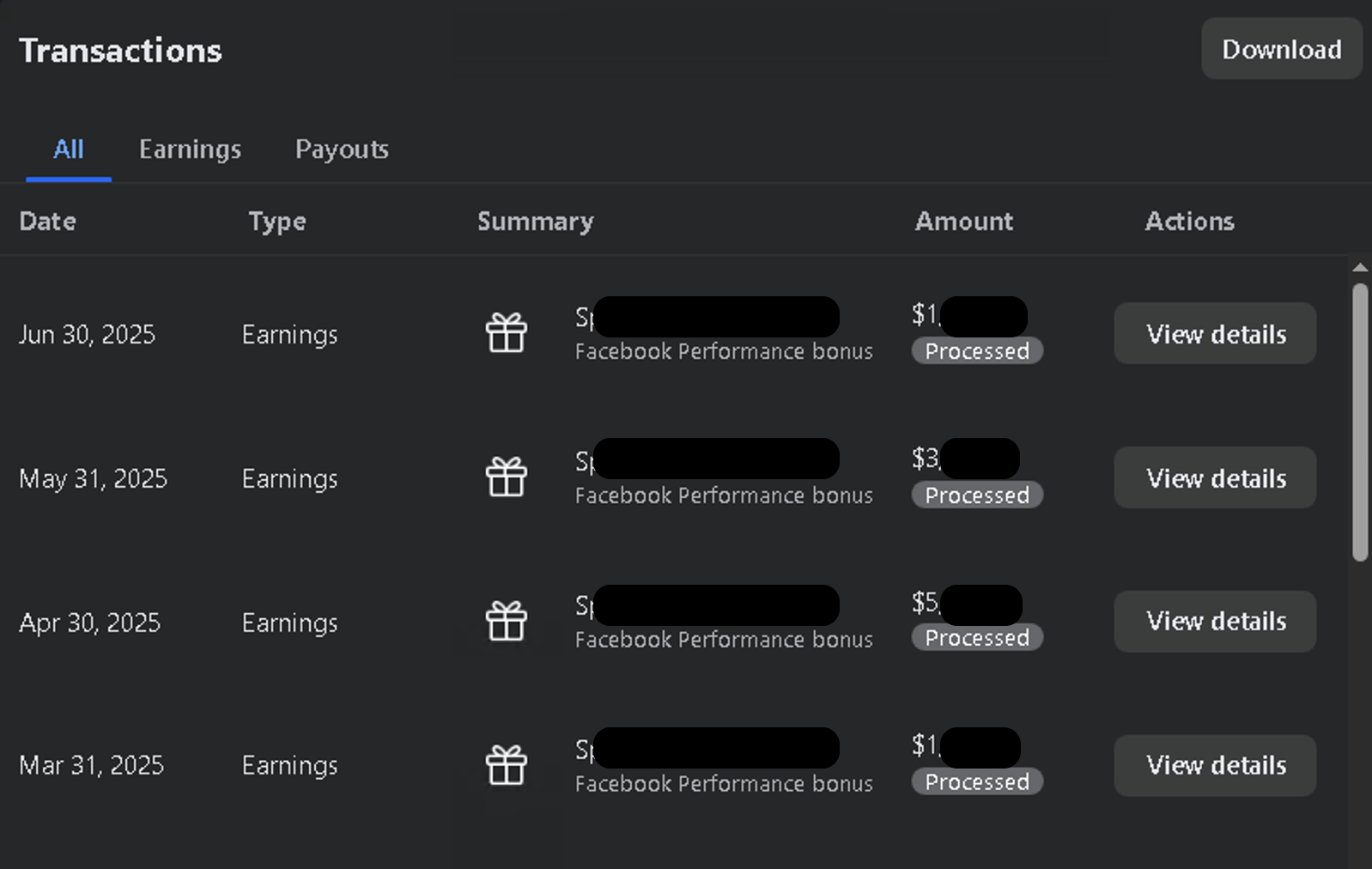Download the transactions report

pyautogui.click(x=1282, y=49)
